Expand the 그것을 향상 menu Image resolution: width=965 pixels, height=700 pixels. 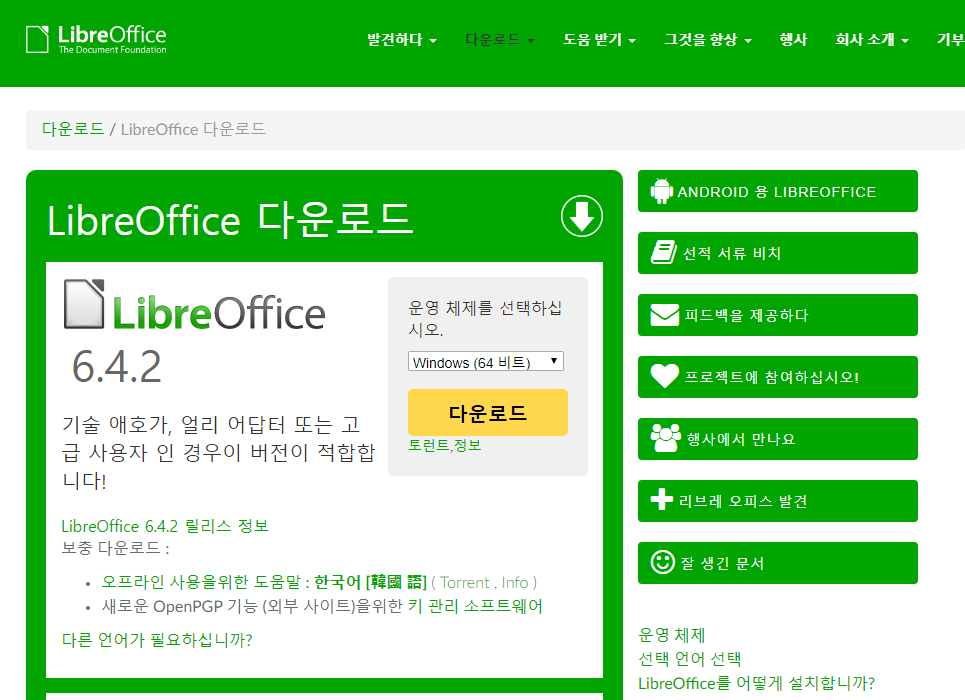[708, 39]
